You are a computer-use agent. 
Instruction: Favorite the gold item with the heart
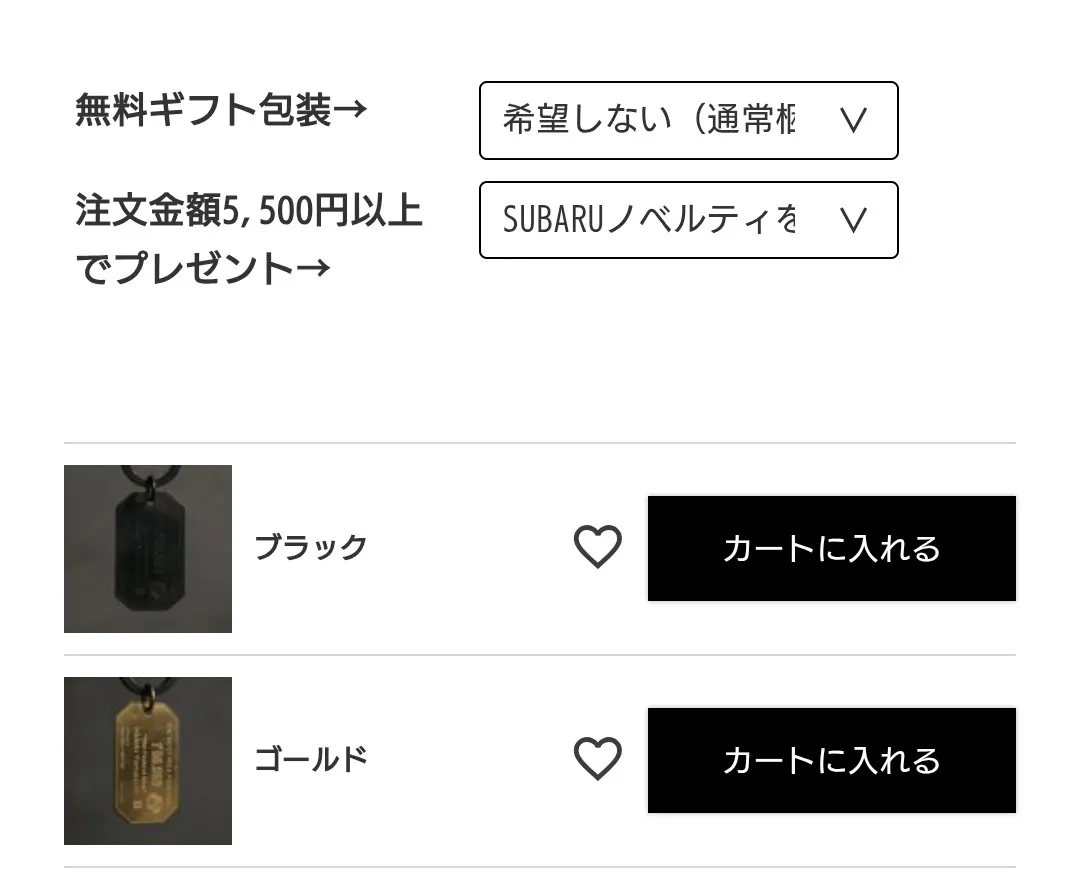click(x=597, y=759)
